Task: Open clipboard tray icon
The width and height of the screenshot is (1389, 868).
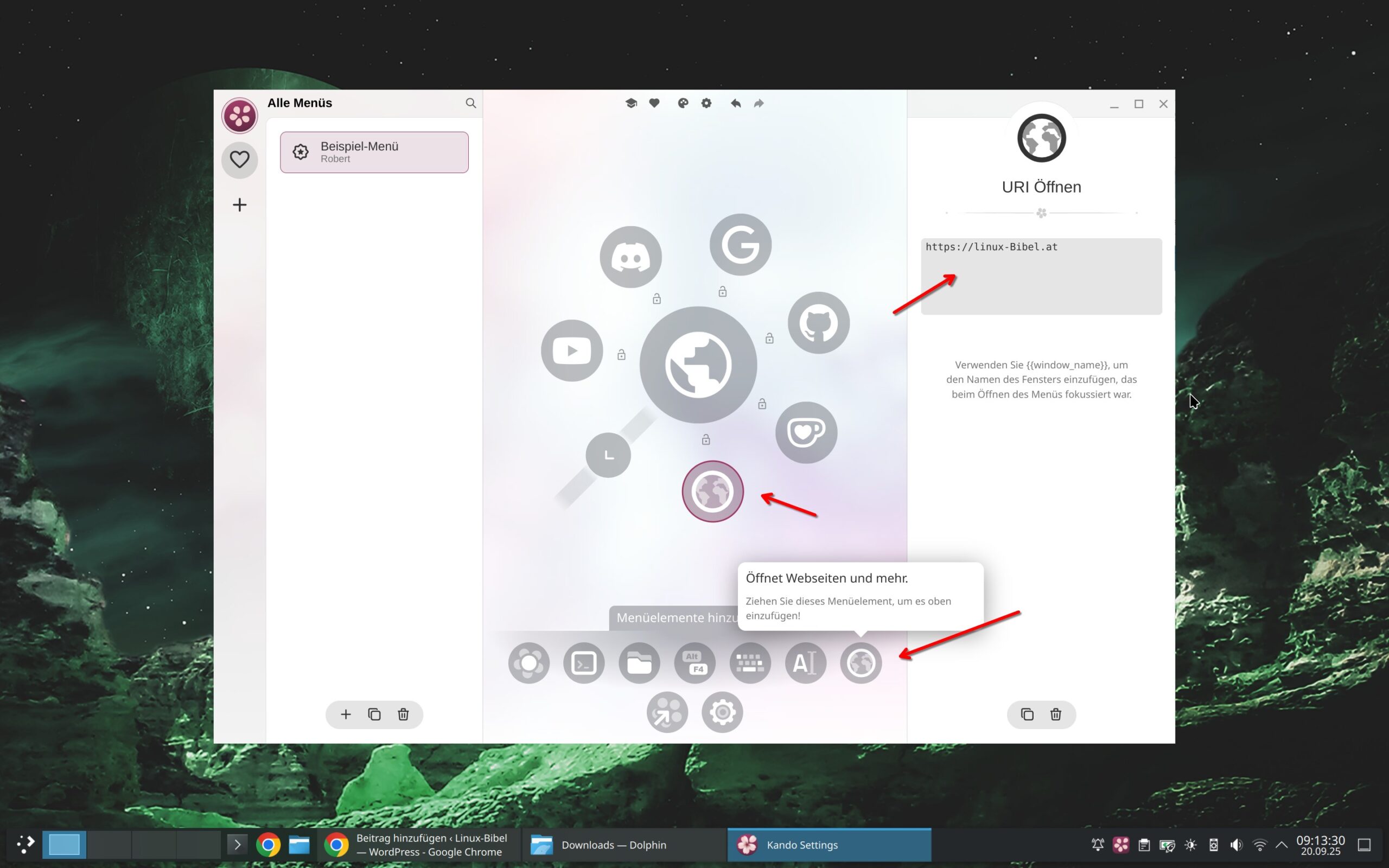Action: pyautogui.click(x=1144, y=845)
